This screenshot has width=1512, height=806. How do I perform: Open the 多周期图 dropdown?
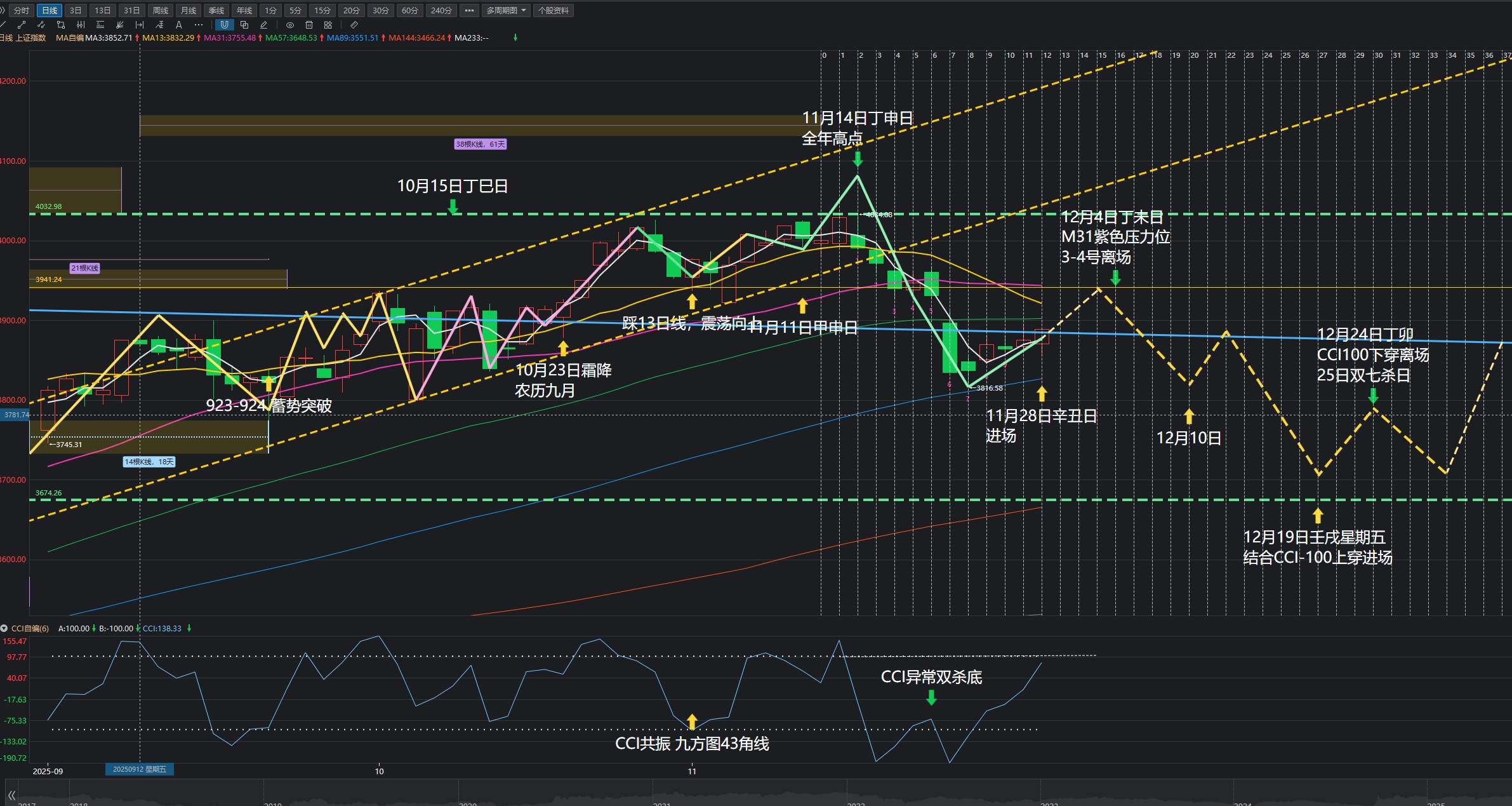coord(506,10)
